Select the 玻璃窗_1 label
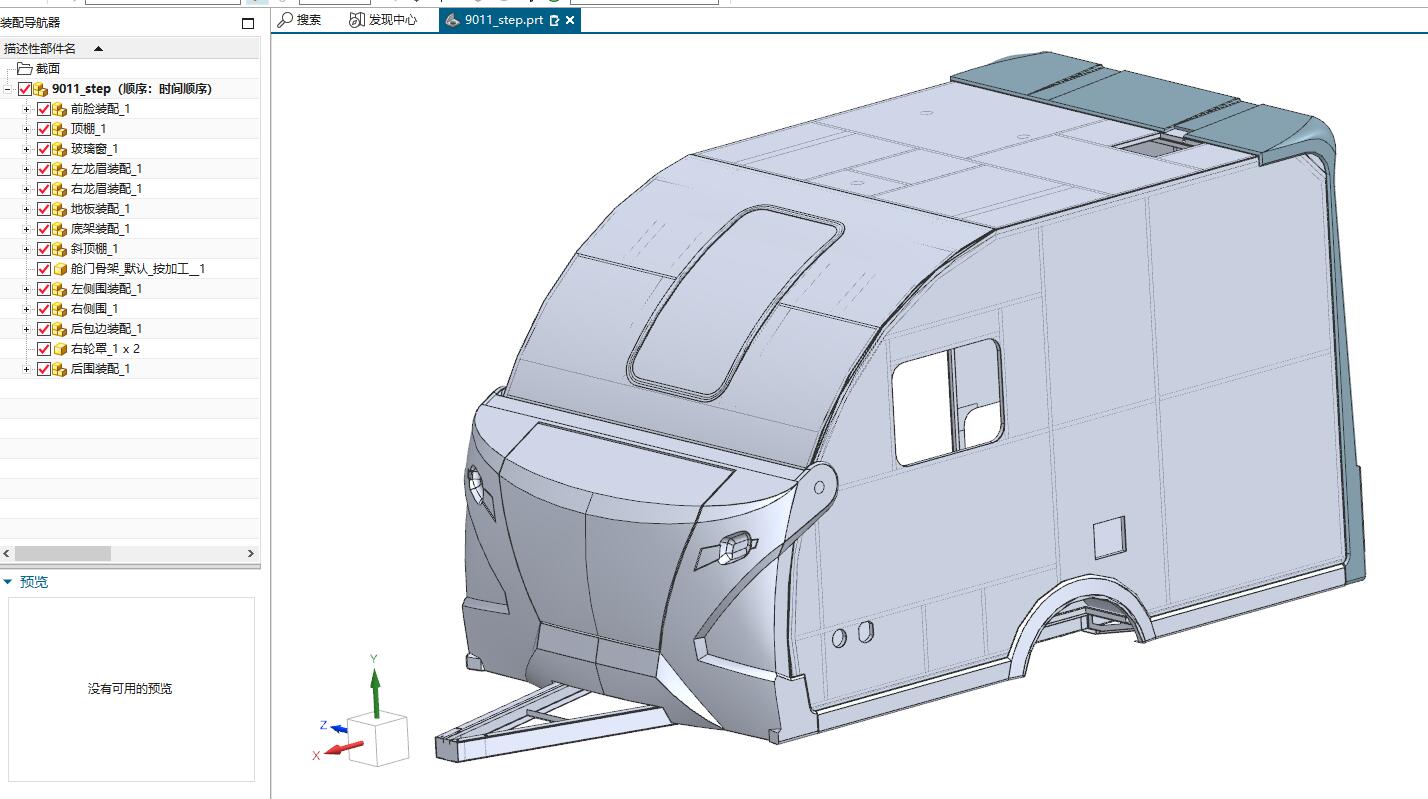Viewport: 1428px width, 799px height. click(x=94, y=149)
